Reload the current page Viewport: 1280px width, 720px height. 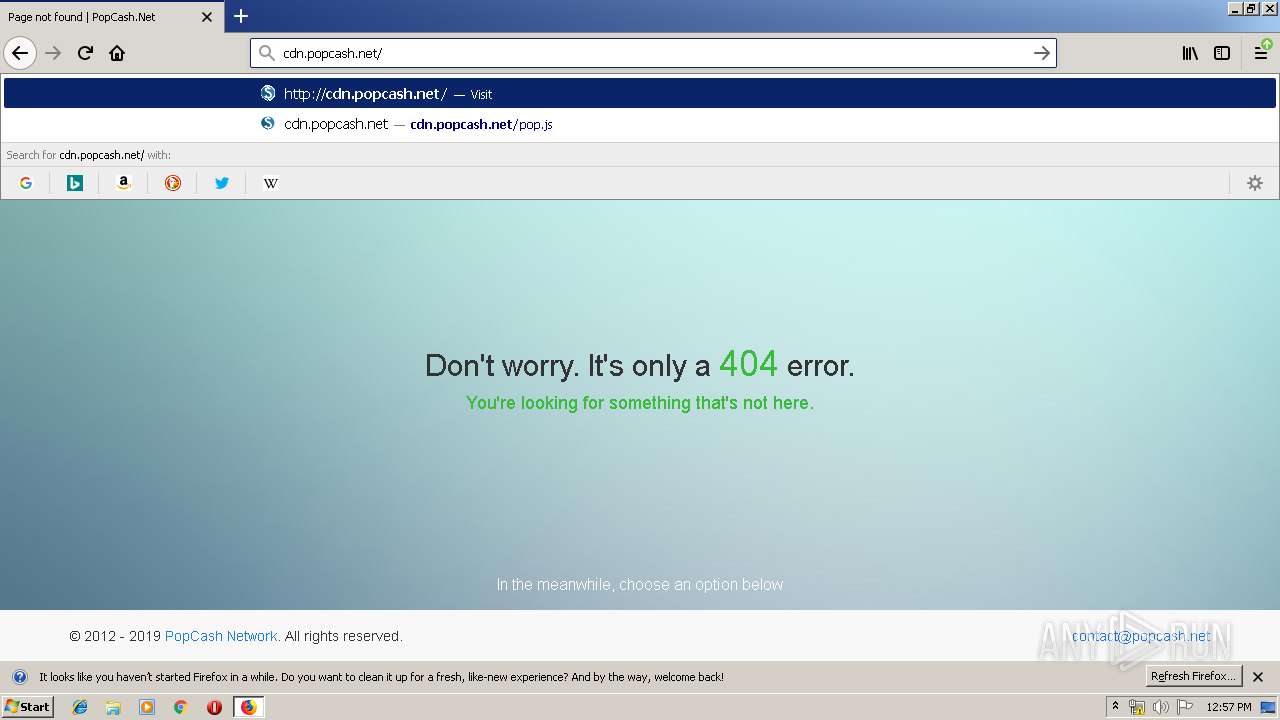pyautogui.click(x=85, y=53)
